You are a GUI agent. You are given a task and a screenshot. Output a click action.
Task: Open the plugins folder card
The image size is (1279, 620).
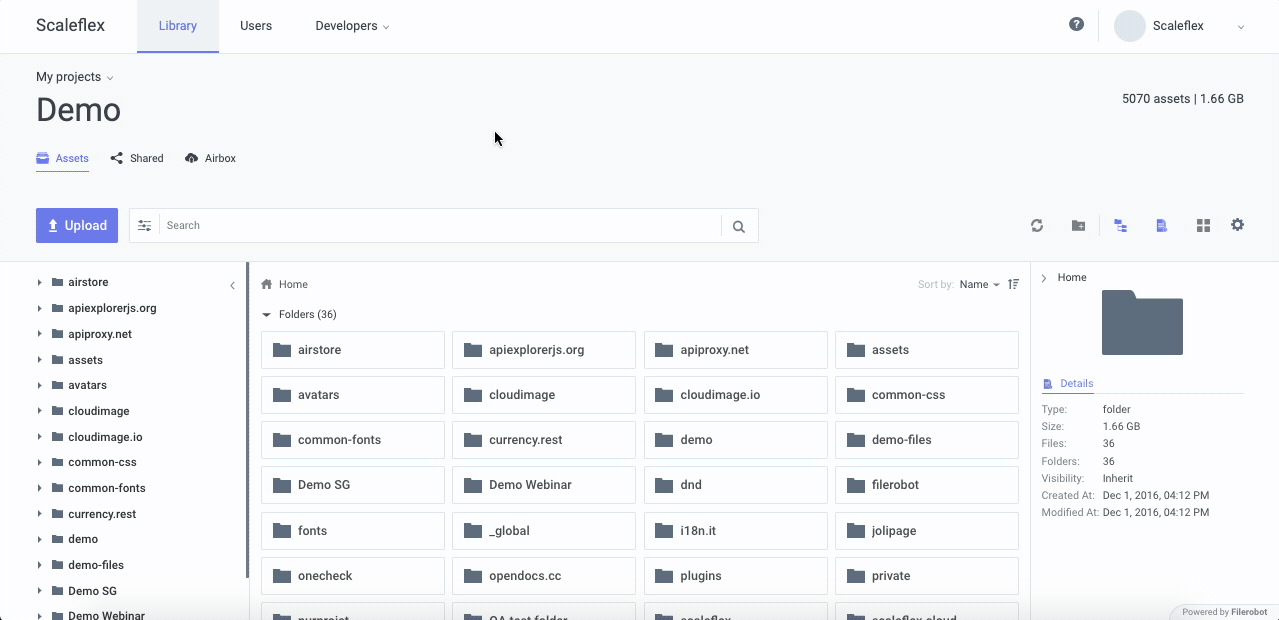736,576
